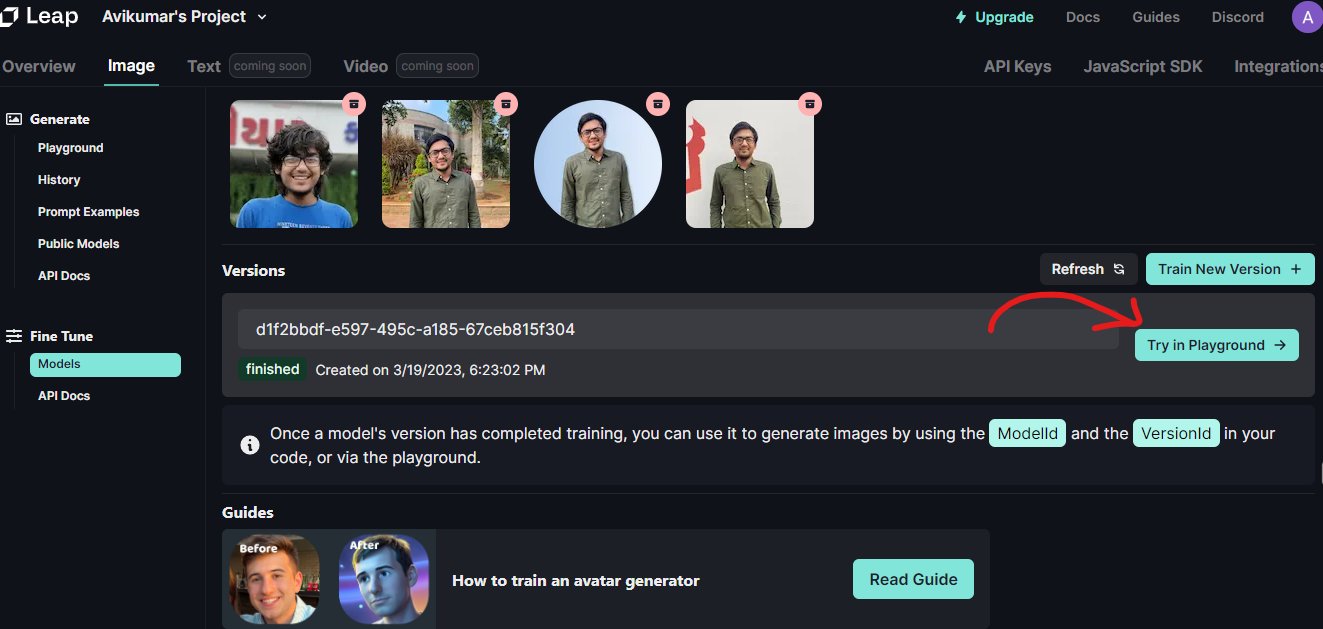The width and height of the screenshot is (1323, 629).
Task: Open Prompt Examples in the sidebar
Action: pos(88,212)
